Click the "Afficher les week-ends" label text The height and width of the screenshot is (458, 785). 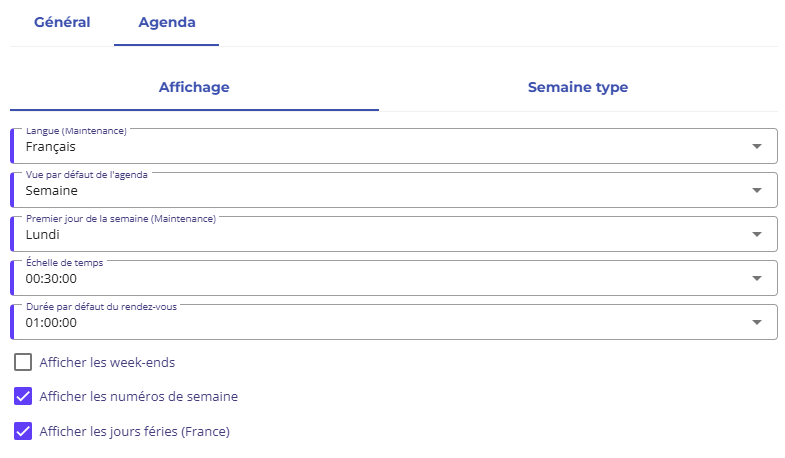pyautogui.click(x=107, y=362)
